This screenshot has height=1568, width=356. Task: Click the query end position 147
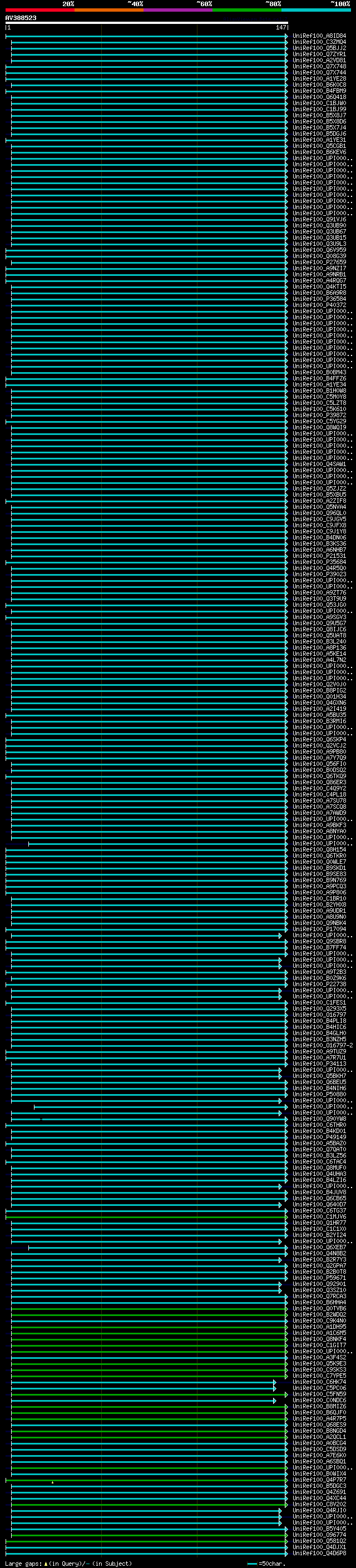tap(280, 27)
